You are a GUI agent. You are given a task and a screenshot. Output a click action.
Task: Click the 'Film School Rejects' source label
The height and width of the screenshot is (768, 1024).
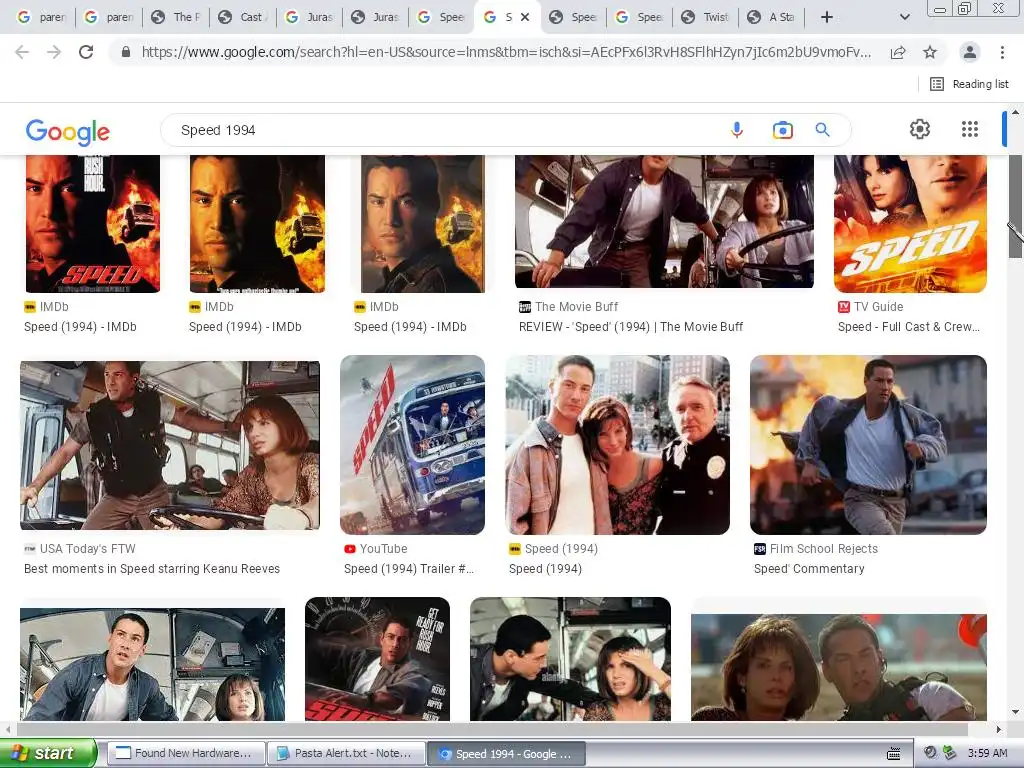824,549
